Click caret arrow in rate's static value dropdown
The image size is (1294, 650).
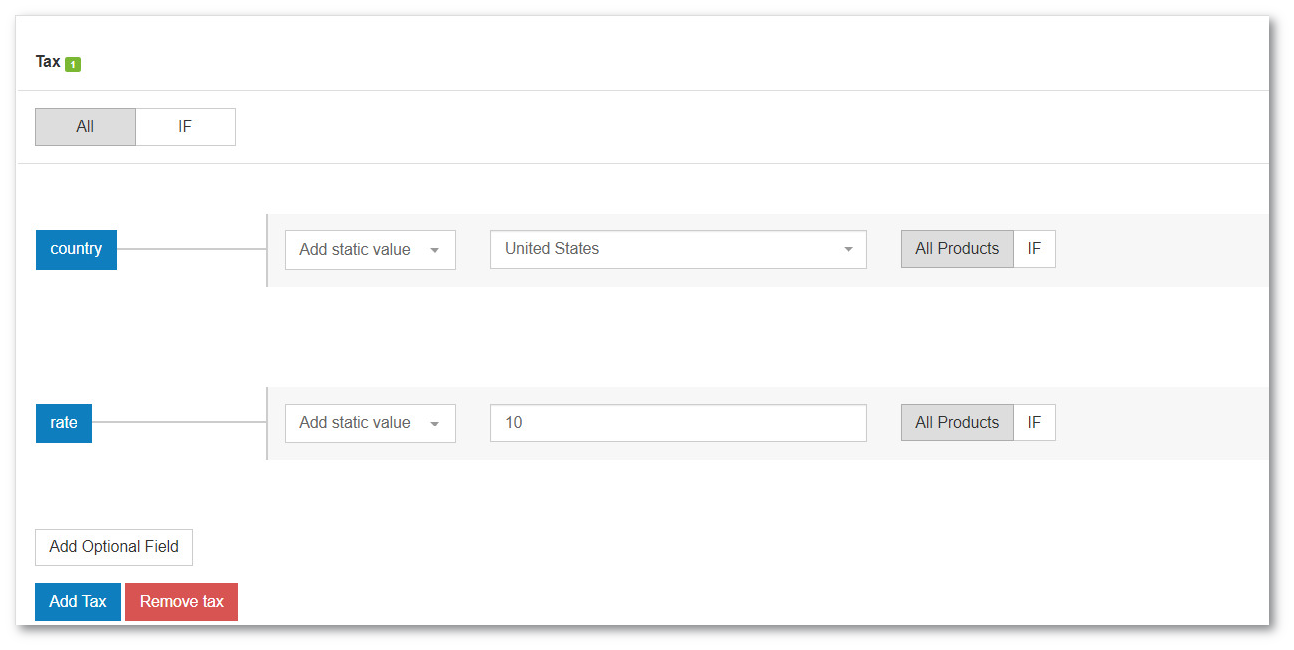(x=434, y=423)
